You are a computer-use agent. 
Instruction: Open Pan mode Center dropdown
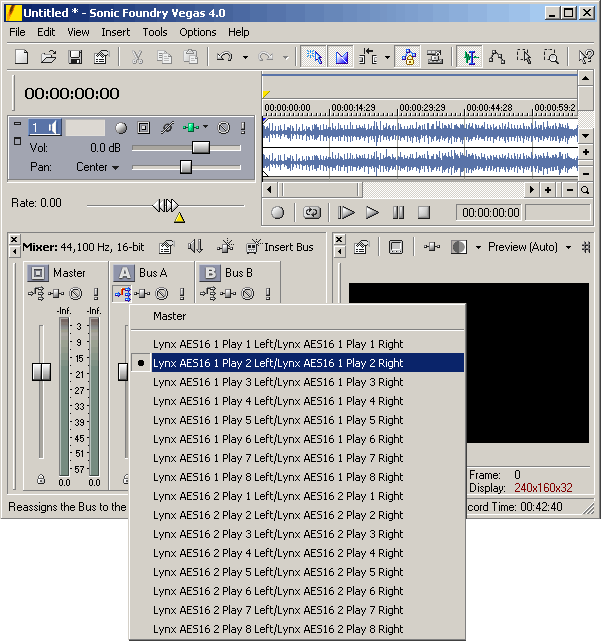97,167
